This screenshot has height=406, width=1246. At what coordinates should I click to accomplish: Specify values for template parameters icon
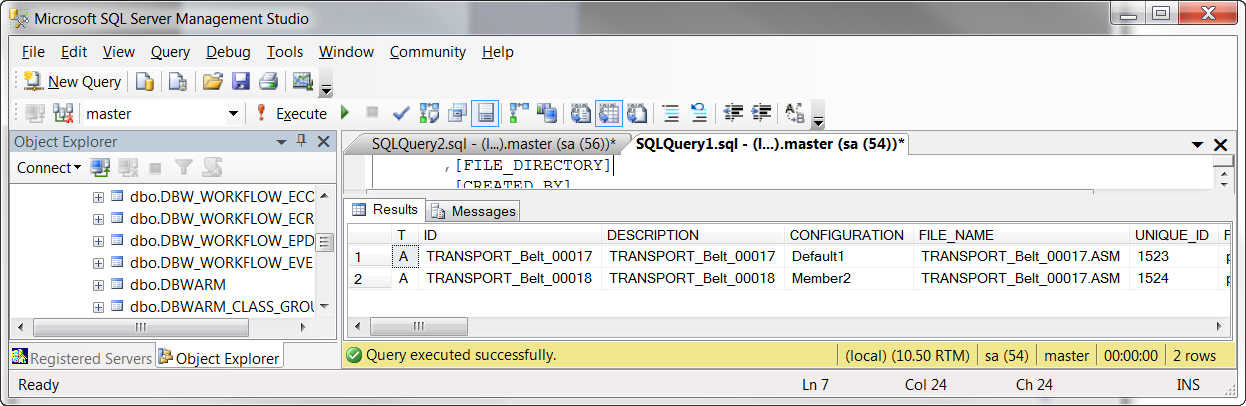point(796,113)
